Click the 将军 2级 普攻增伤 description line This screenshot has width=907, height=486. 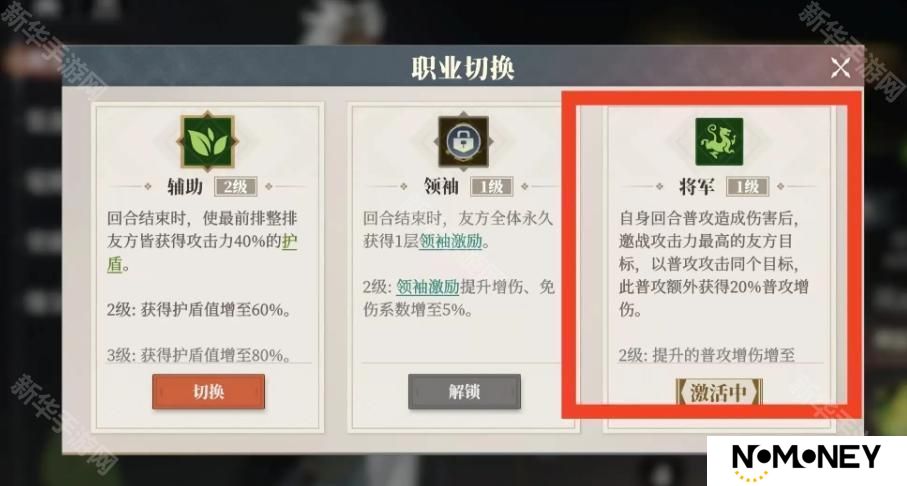[707, 355]
